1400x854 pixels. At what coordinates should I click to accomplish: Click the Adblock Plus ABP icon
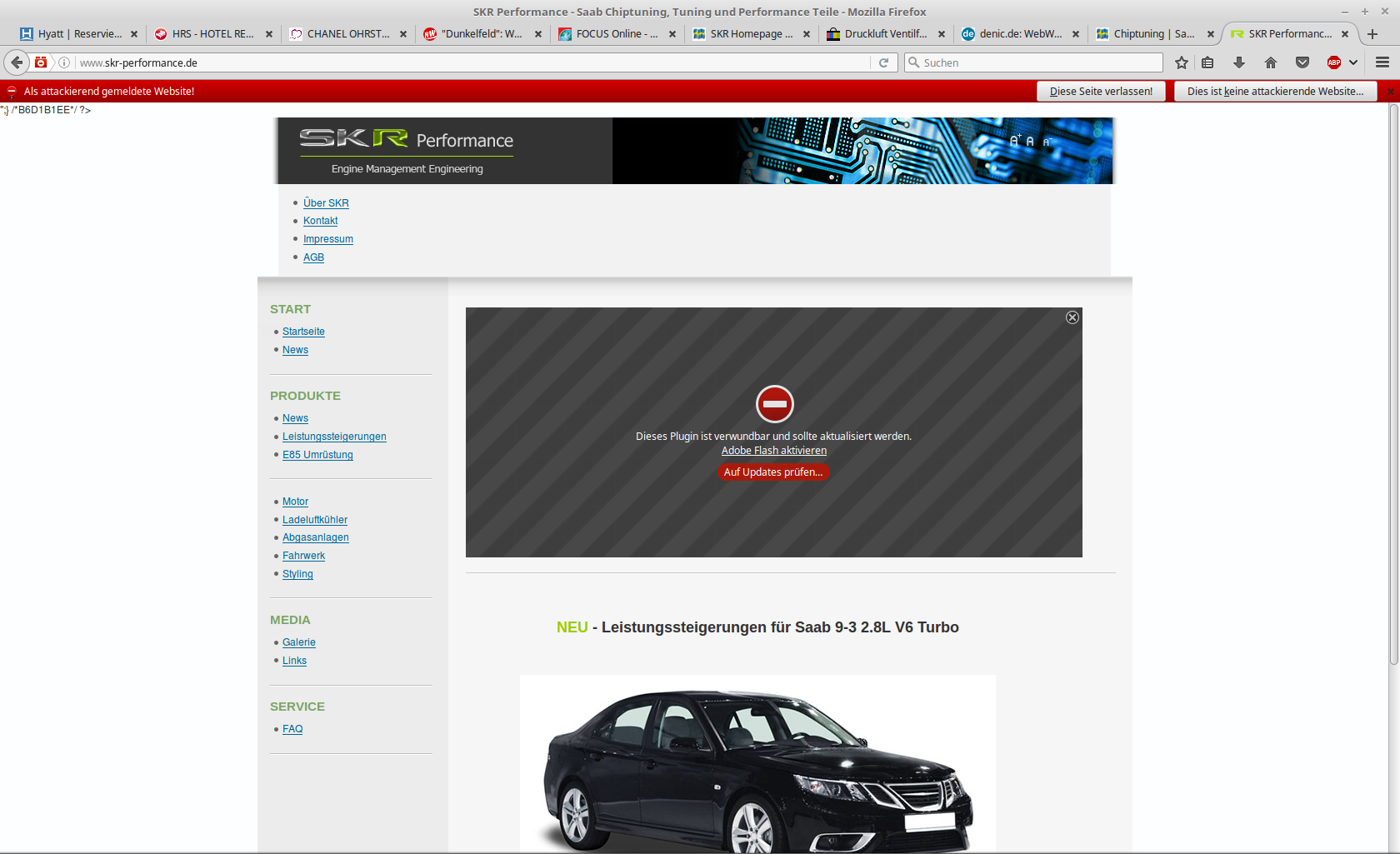[1334, 62]
